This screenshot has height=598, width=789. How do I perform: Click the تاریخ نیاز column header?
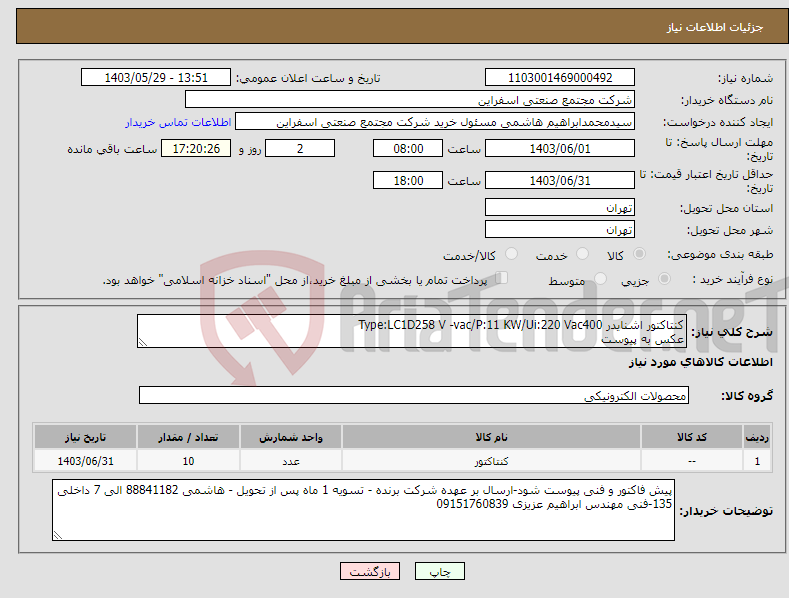click(85, 437)
